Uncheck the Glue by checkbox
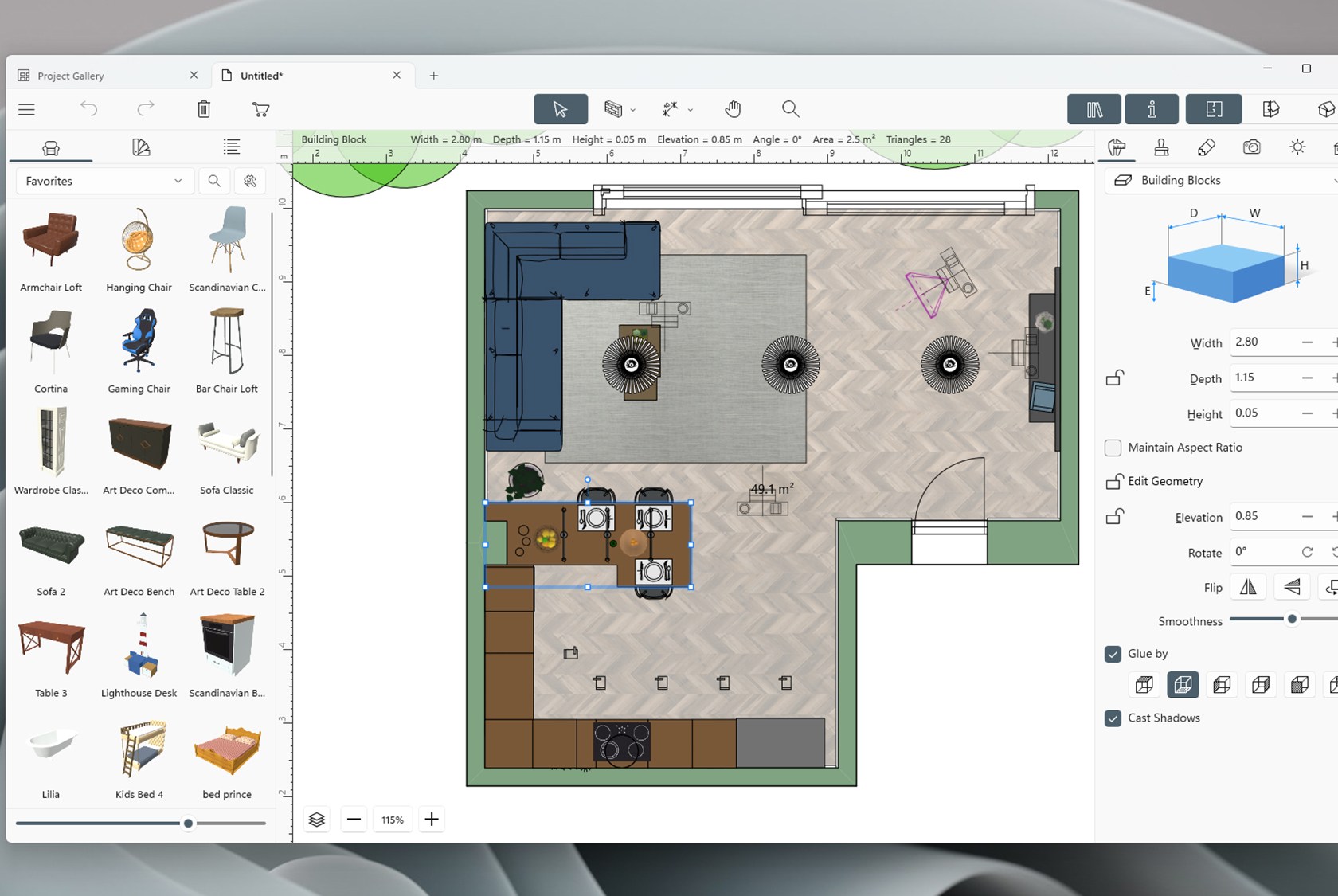 (x=1113, y=654)
